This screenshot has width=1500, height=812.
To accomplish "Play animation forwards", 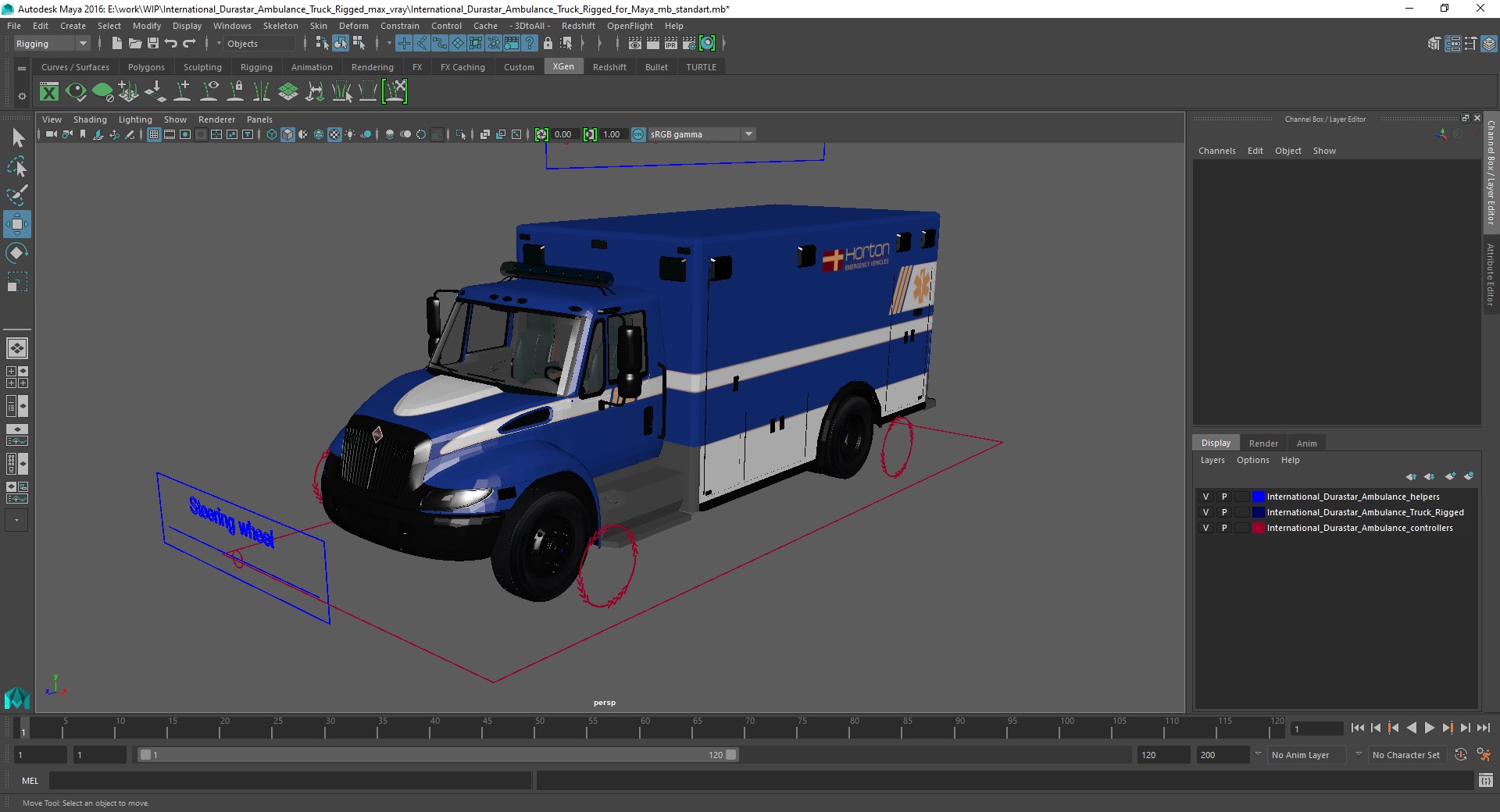I will pos(1430,728).
